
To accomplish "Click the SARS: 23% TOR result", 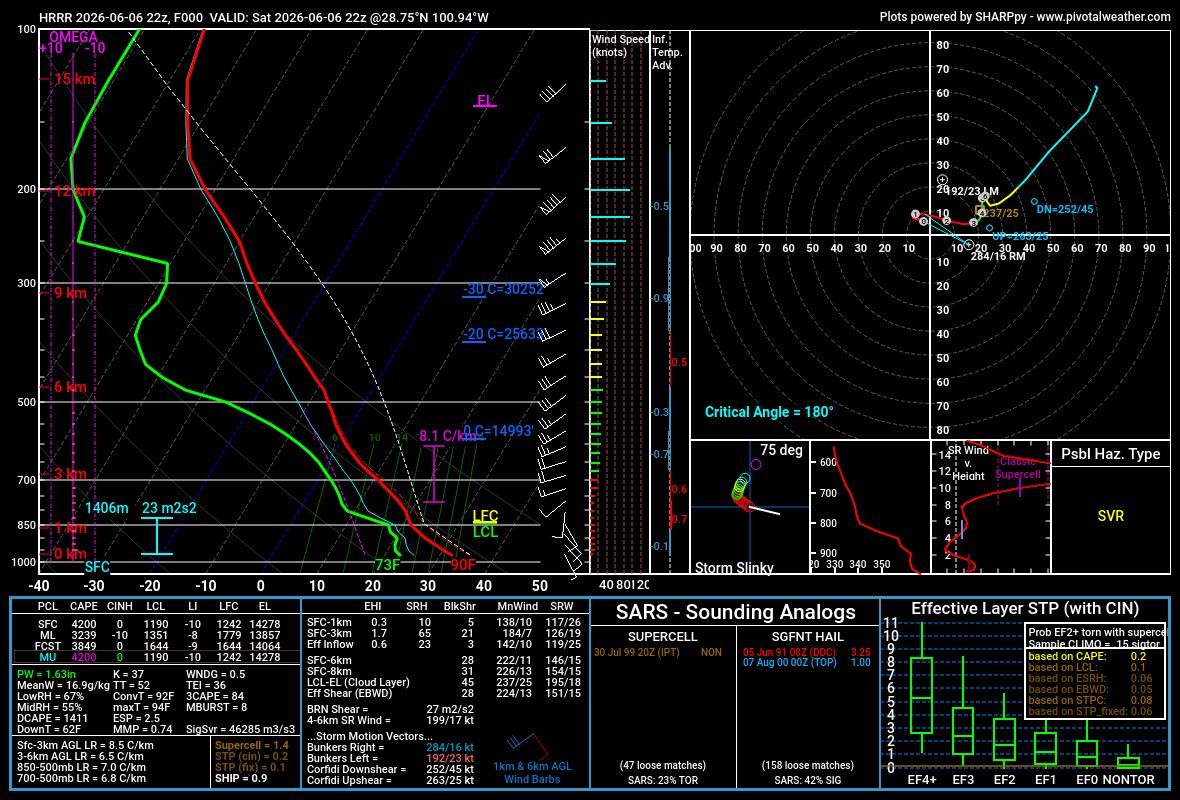I will tap(662, 780).
